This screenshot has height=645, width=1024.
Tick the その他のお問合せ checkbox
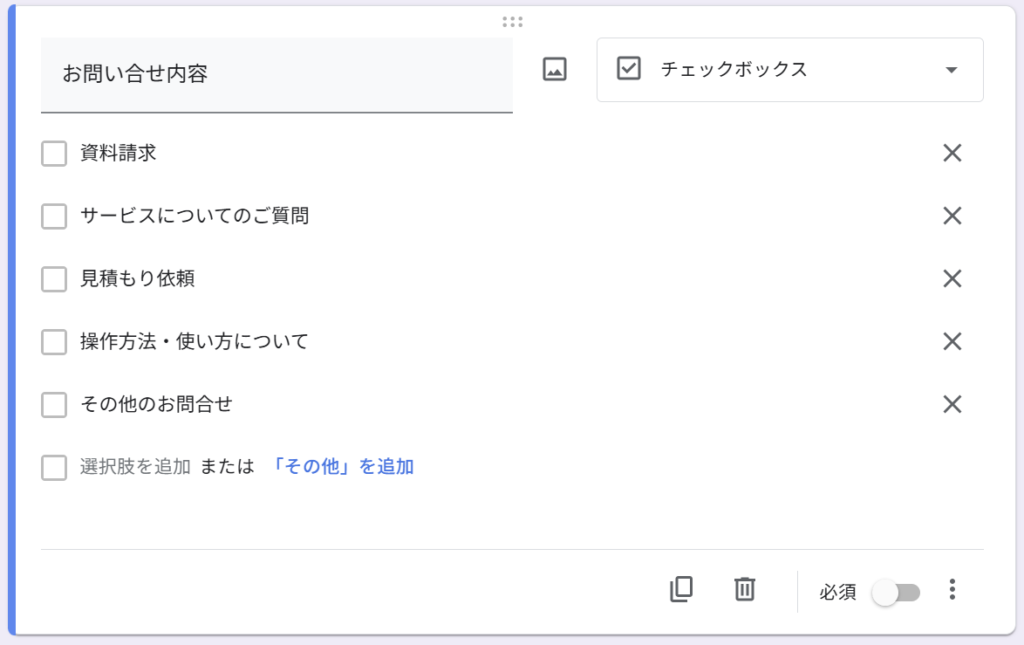(x=54, y=405)
